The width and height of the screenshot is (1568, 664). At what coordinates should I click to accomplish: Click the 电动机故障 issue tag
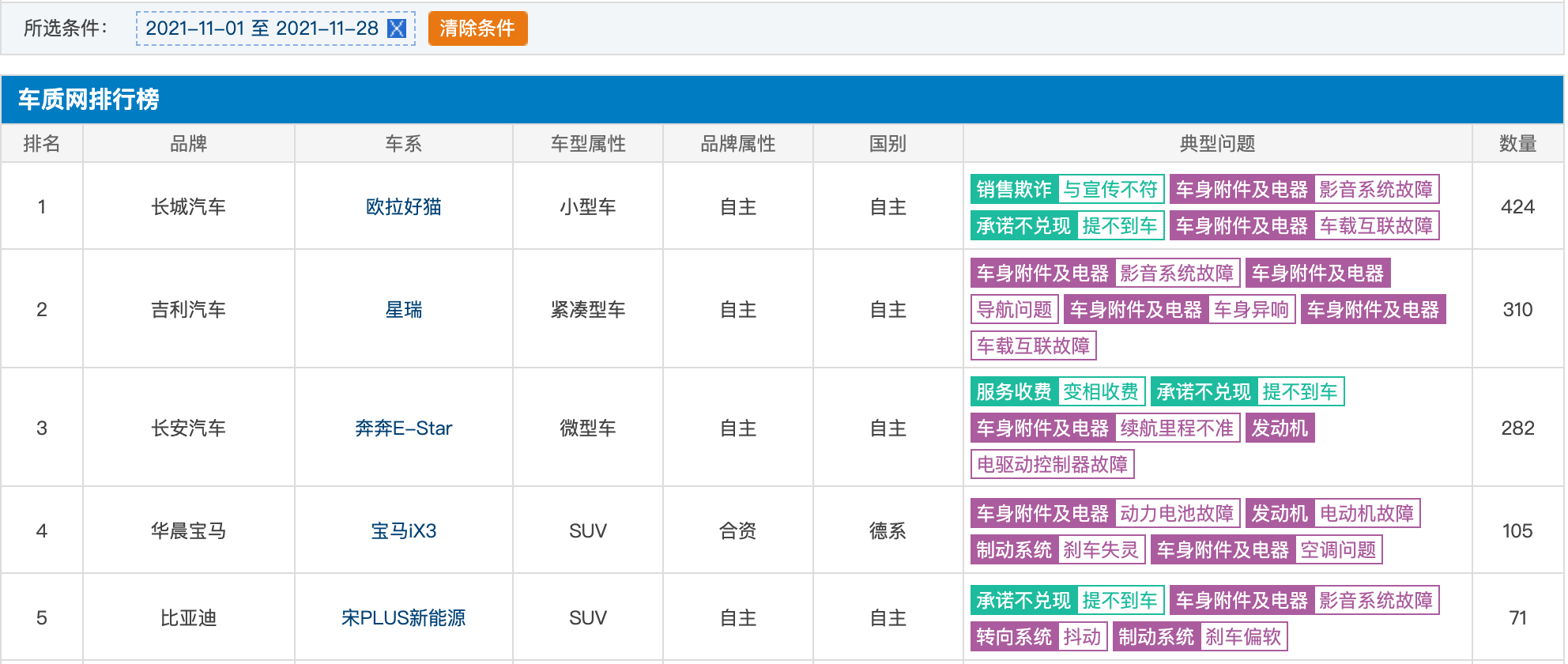tap(1367, 514)
